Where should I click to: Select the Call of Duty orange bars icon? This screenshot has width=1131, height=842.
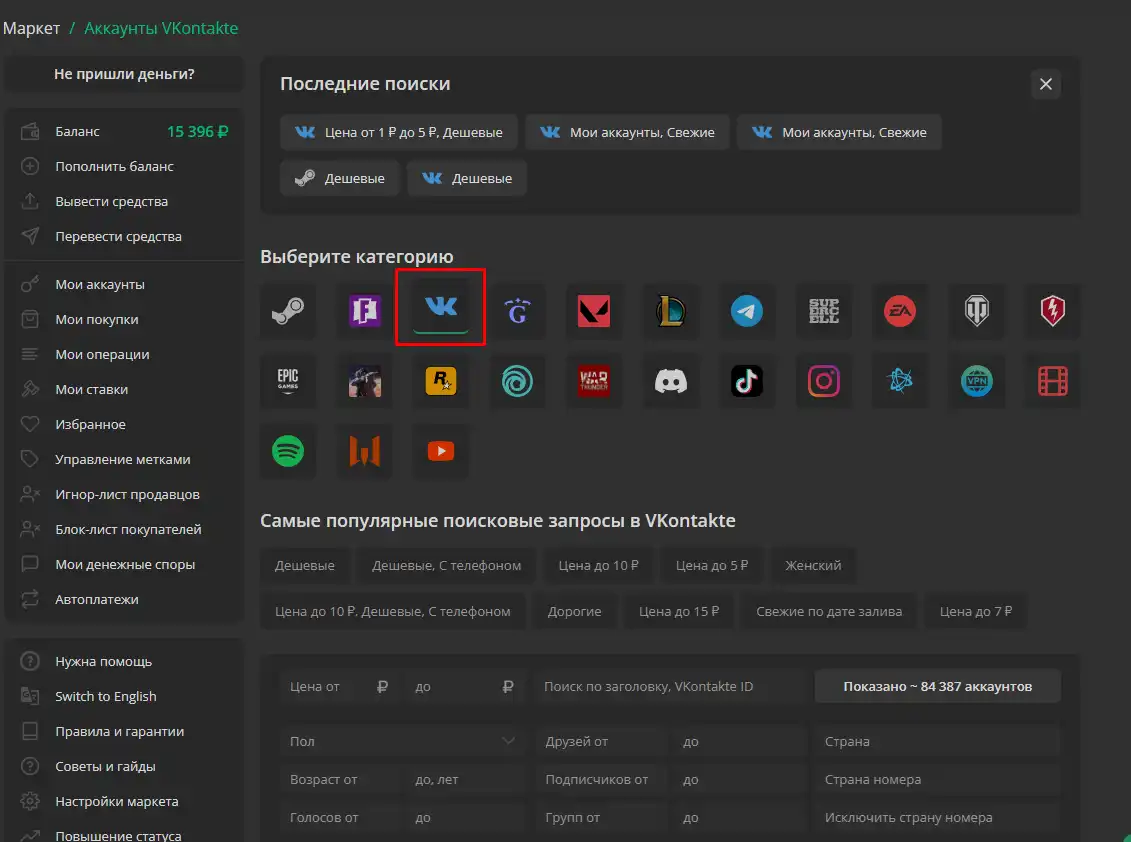[364, 451]
